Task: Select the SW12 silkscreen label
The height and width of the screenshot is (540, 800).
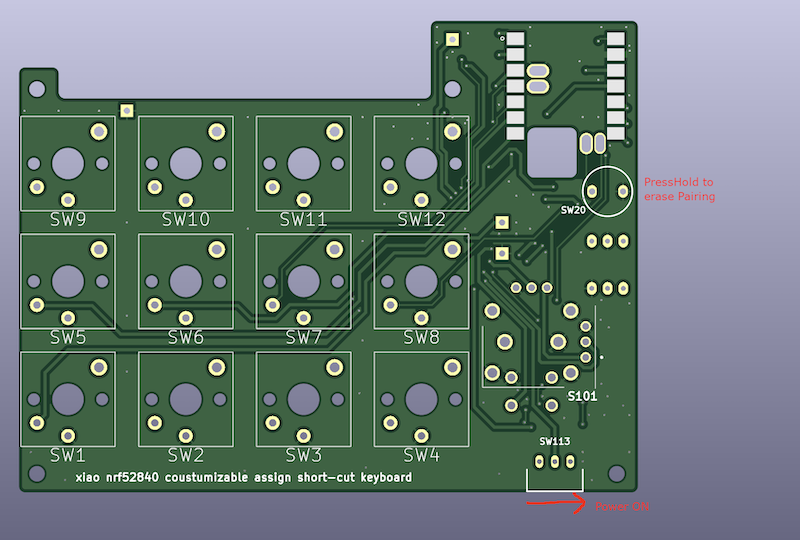Action: [421, 219]
